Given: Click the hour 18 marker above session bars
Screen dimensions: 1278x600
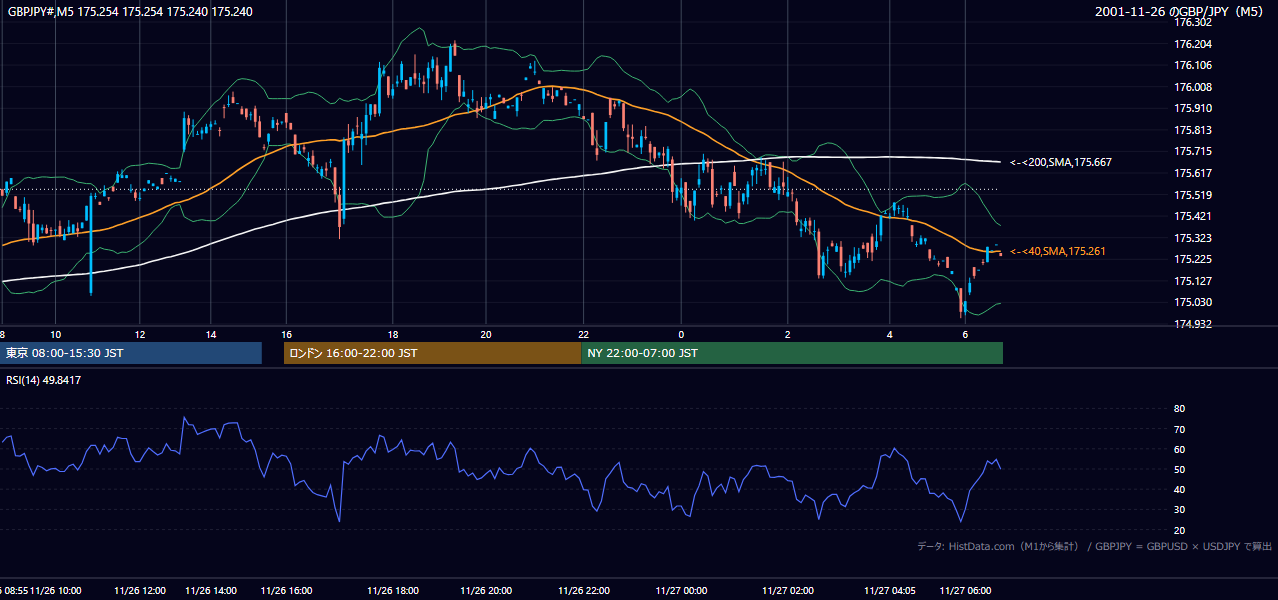Looking at the screenshot, I should [393, 334].
